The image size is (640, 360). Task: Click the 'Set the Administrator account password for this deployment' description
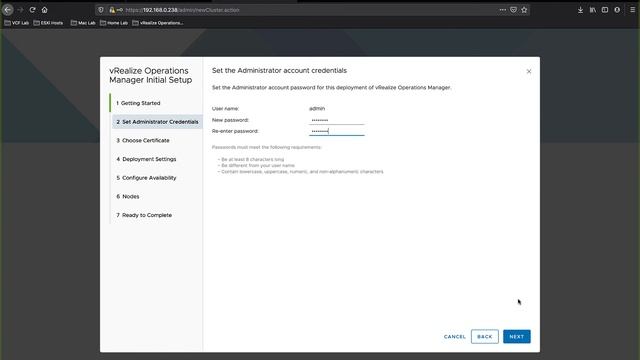tap(331, 87)
